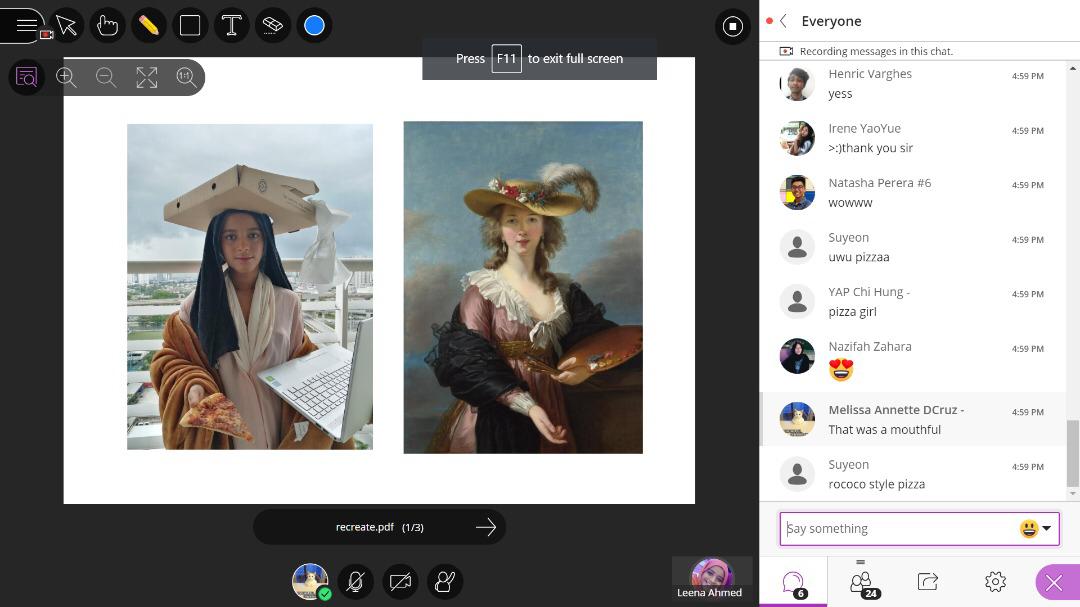The image size is (1080, 607).
Task: Select the pointer arrow tool
Action: (67, 26)
